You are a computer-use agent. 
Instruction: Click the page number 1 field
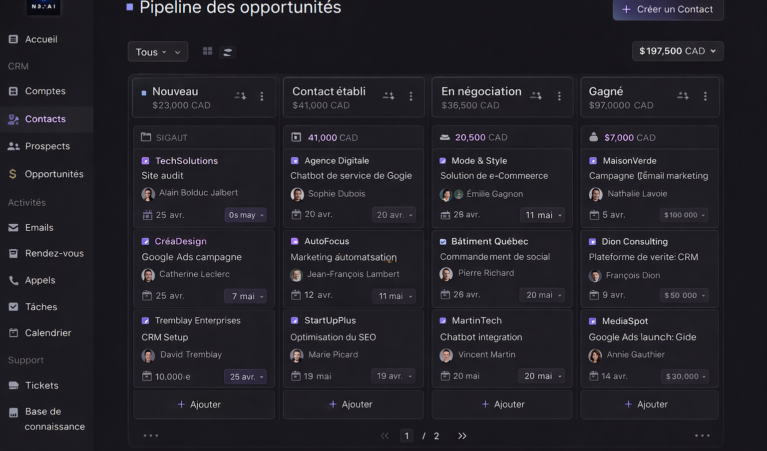coord(406,436)
